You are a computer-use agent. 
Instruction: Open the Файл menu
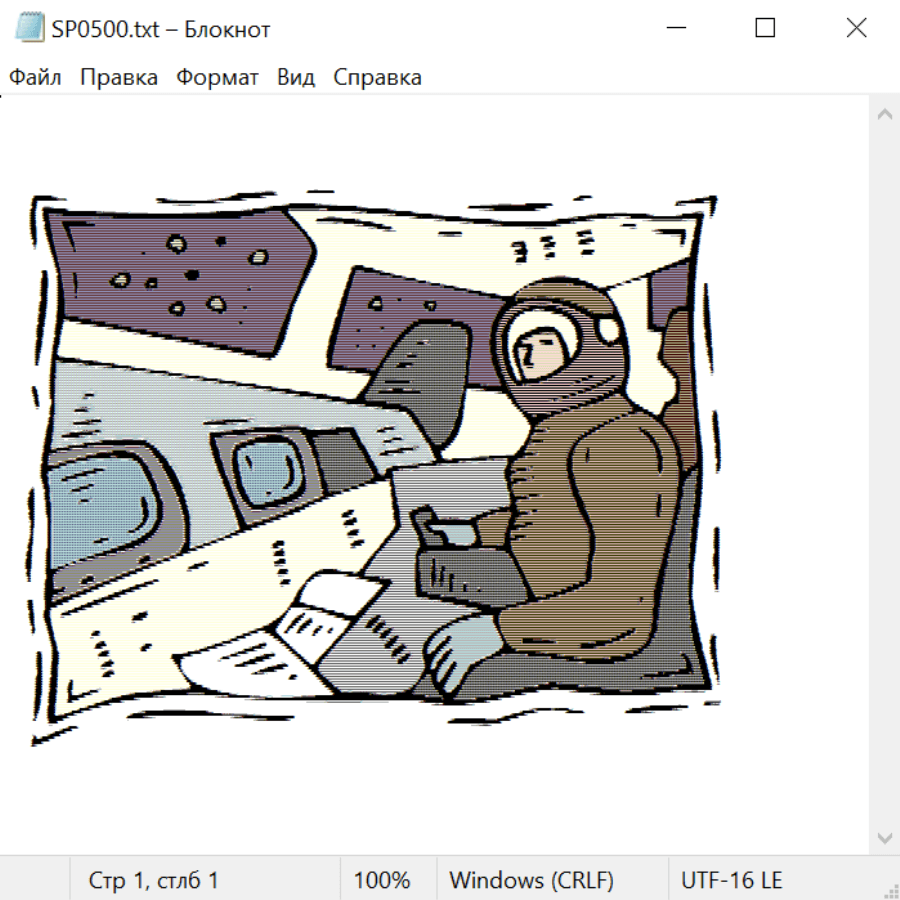[x=35, y=78]
